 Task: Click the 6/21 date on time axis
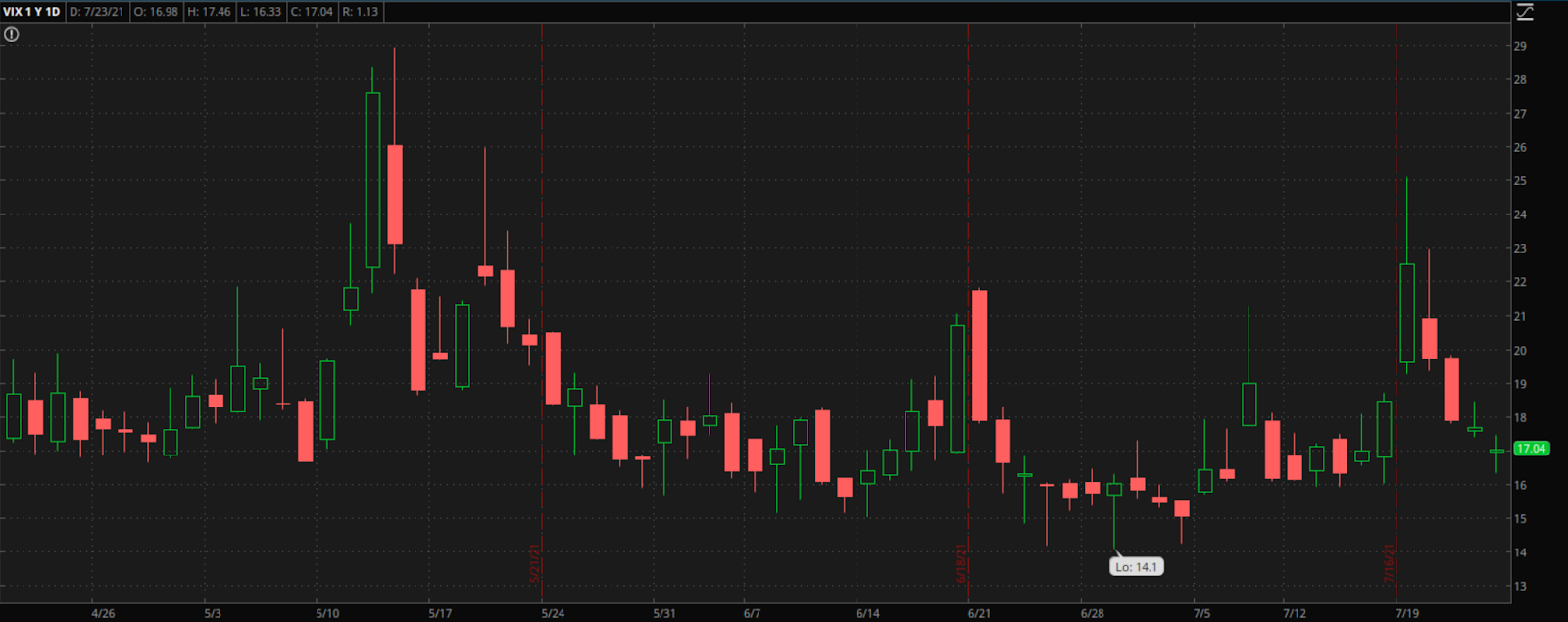click(x=979, y=614)
